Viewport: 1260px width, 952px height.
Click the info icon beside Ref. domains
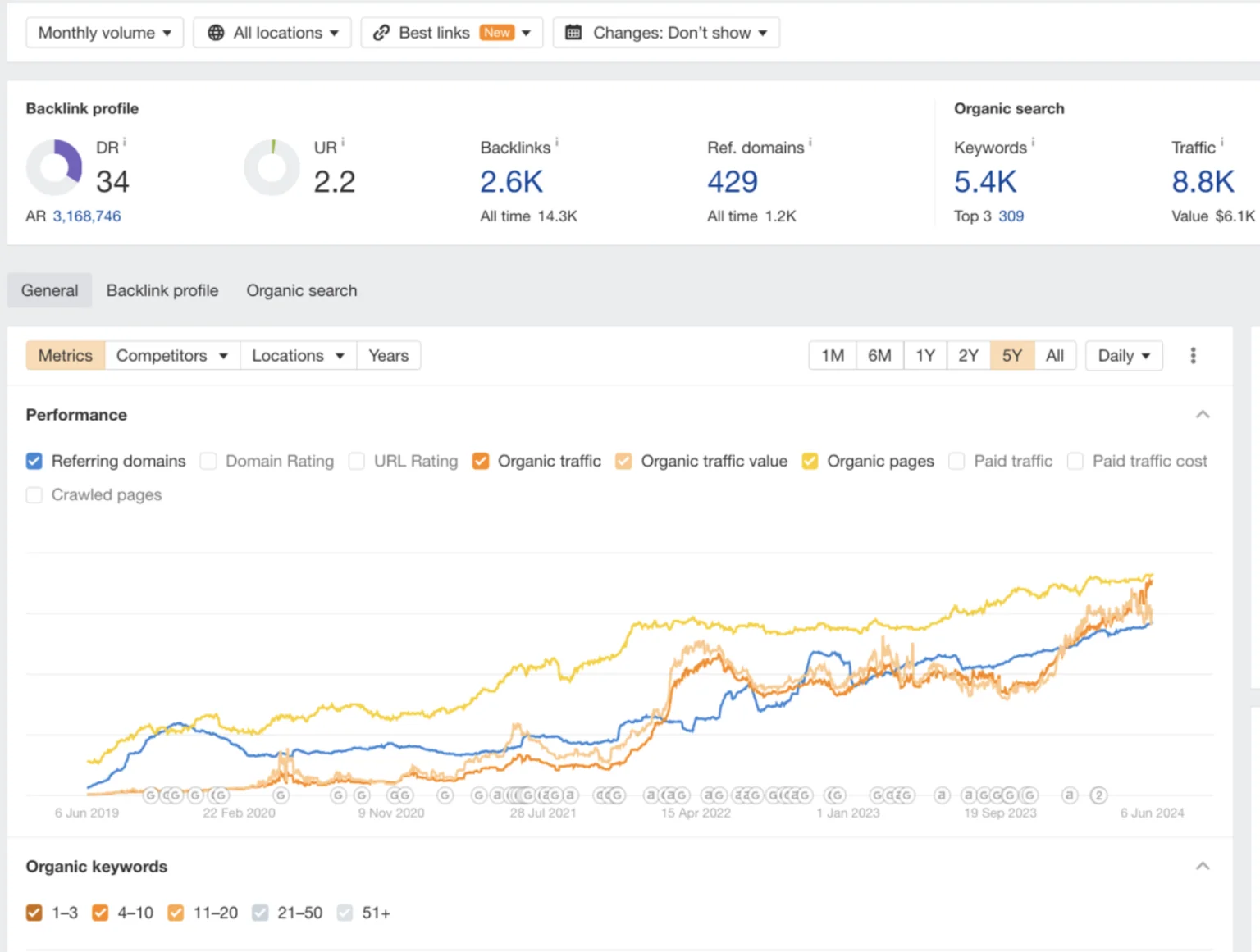[x=810, y=143]
